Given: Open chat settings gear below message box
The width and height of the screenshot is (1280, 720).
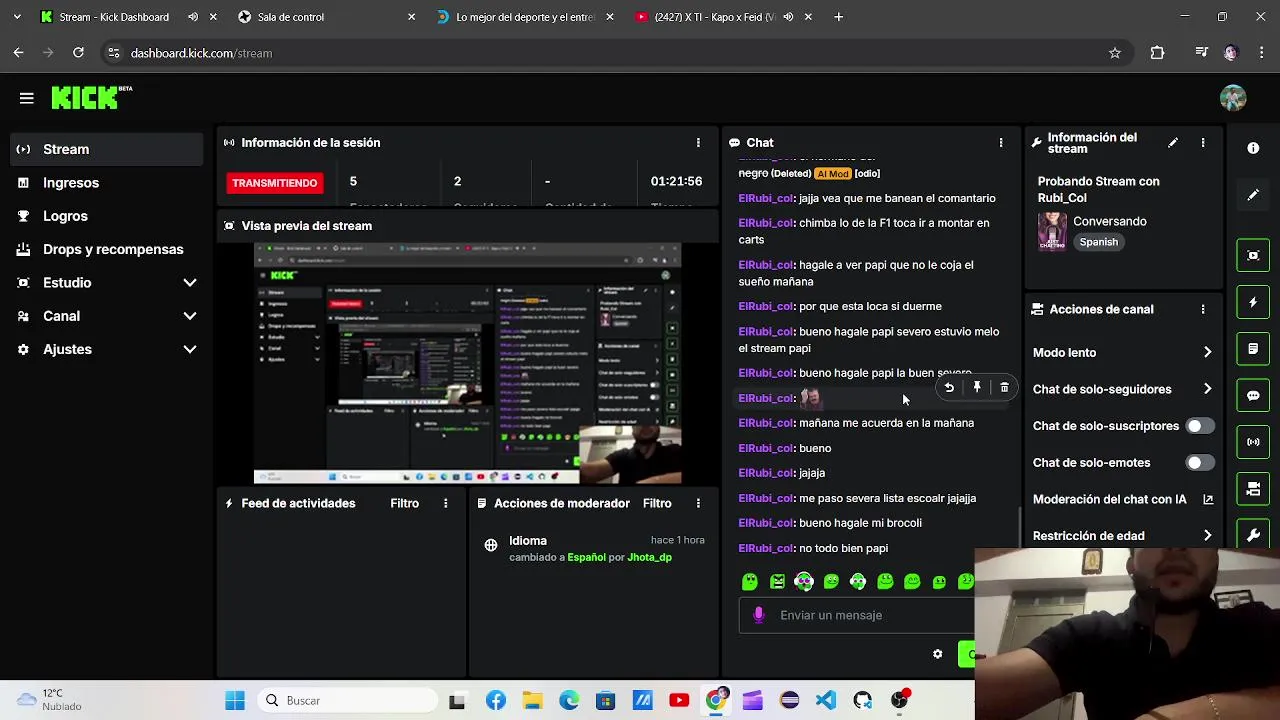Looking at the screenshot, I should [x=937, y=654].
